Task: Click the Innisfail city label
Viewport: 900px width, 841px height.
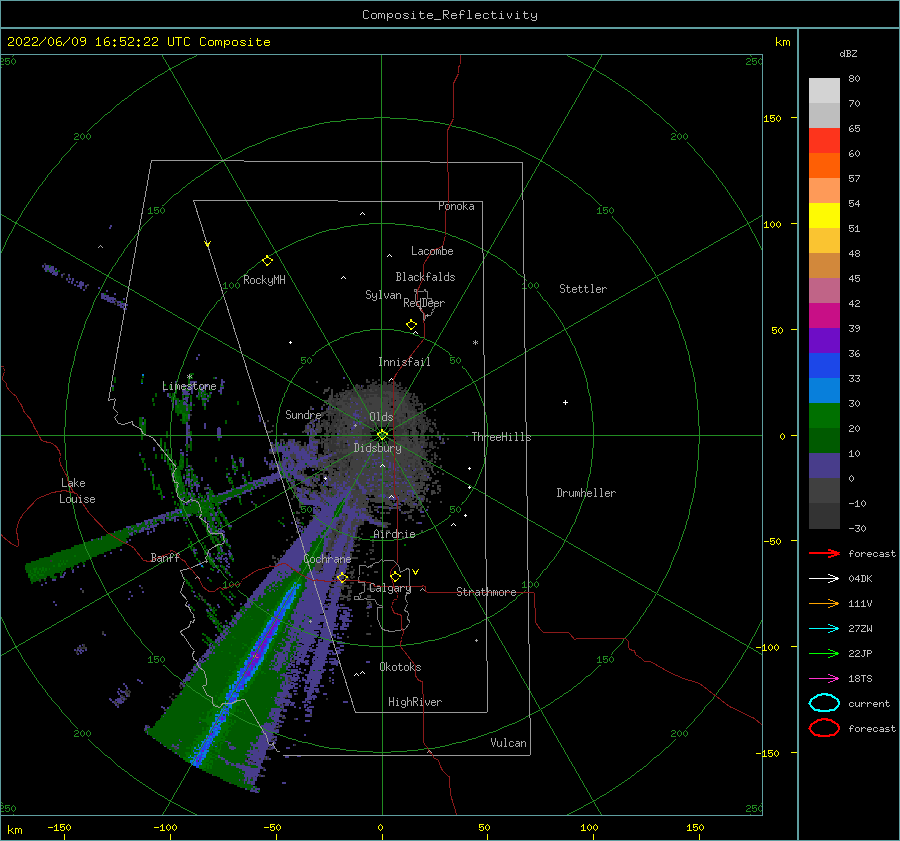Action: [404, 362]
